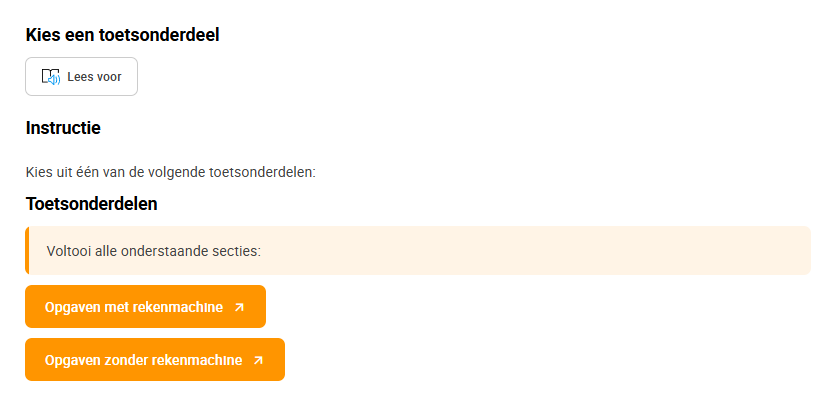Click the Instructie heading

tap(63, 128)
